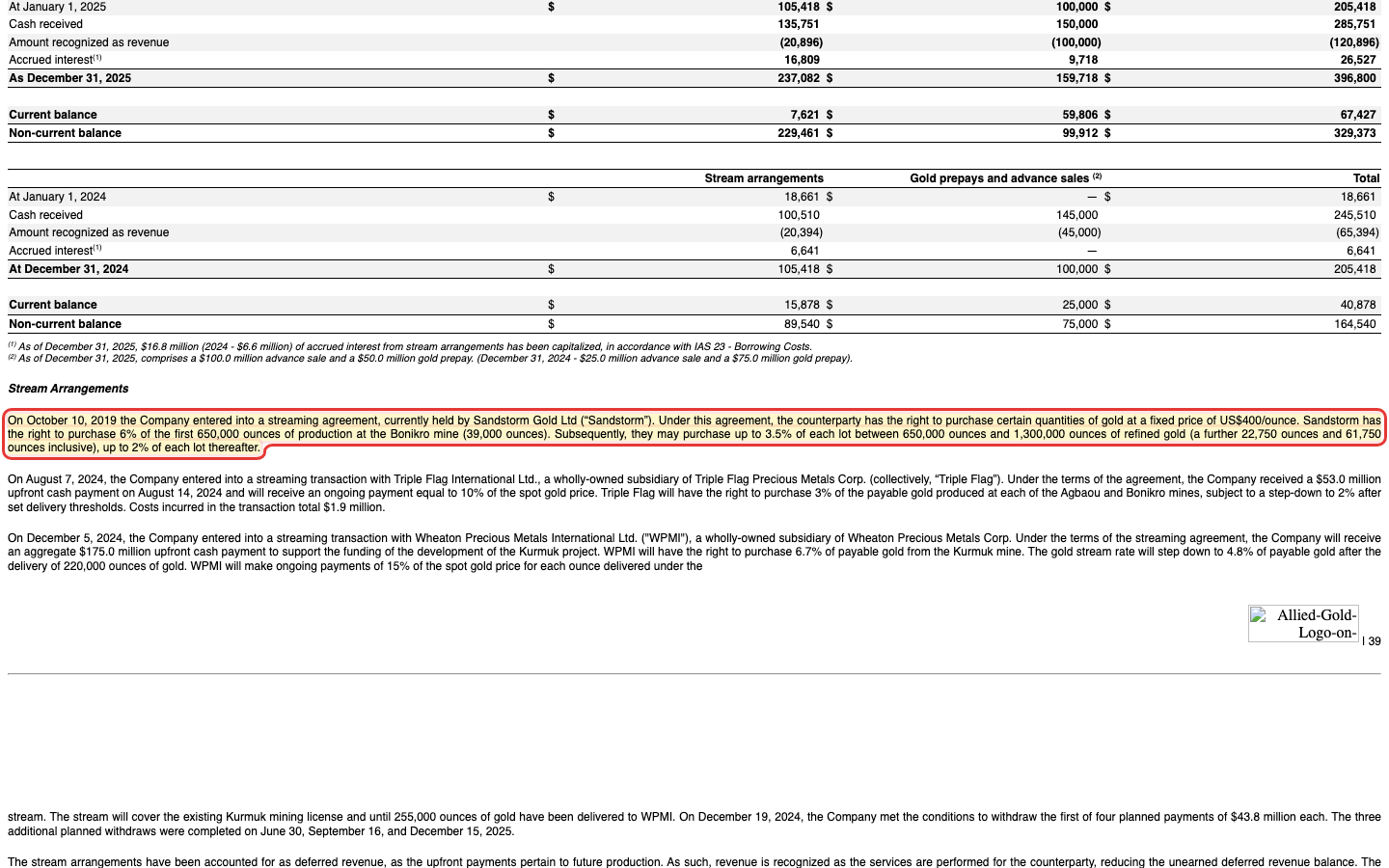Click the Non-current balance value 329,373

tap(1354, 133)
